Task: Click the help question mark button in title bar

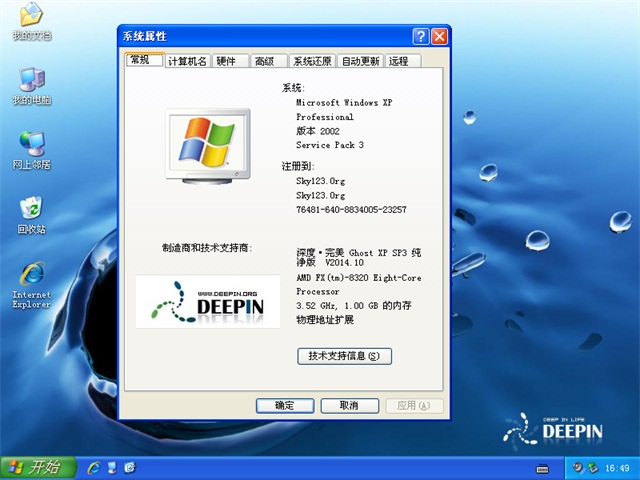Action: point(421,36)
